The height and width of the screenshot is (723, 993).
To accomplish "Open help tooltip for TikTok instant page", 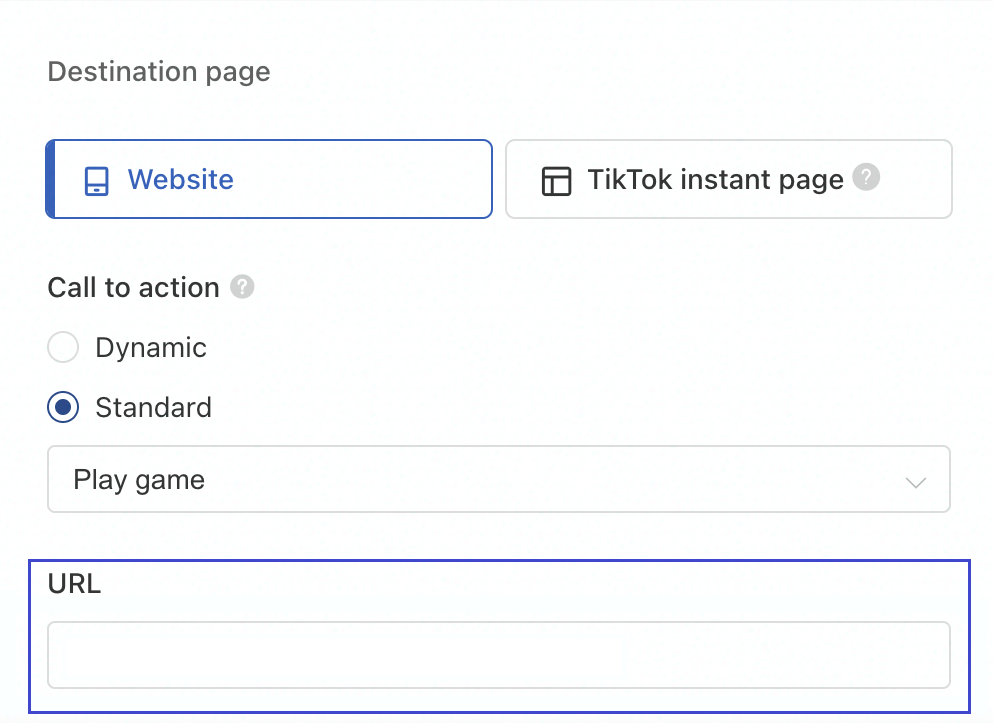I will tap(866, 177).
